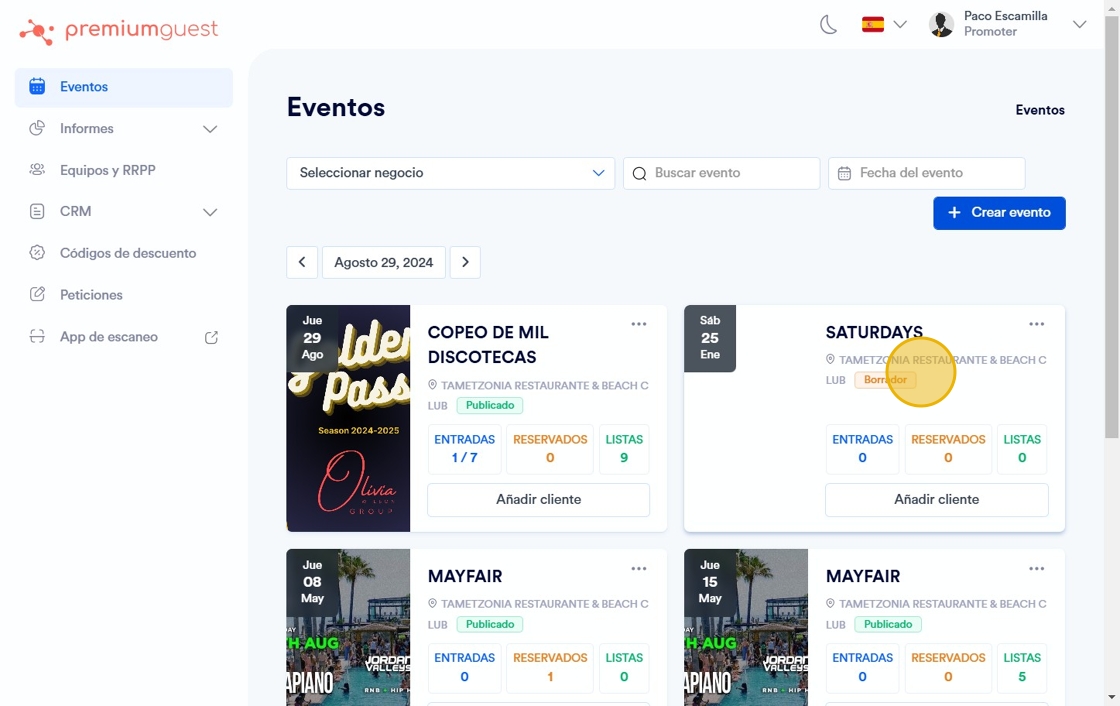
Task: Click the Eventos calendar sidebar icon
Action: (x=37, y=86)
